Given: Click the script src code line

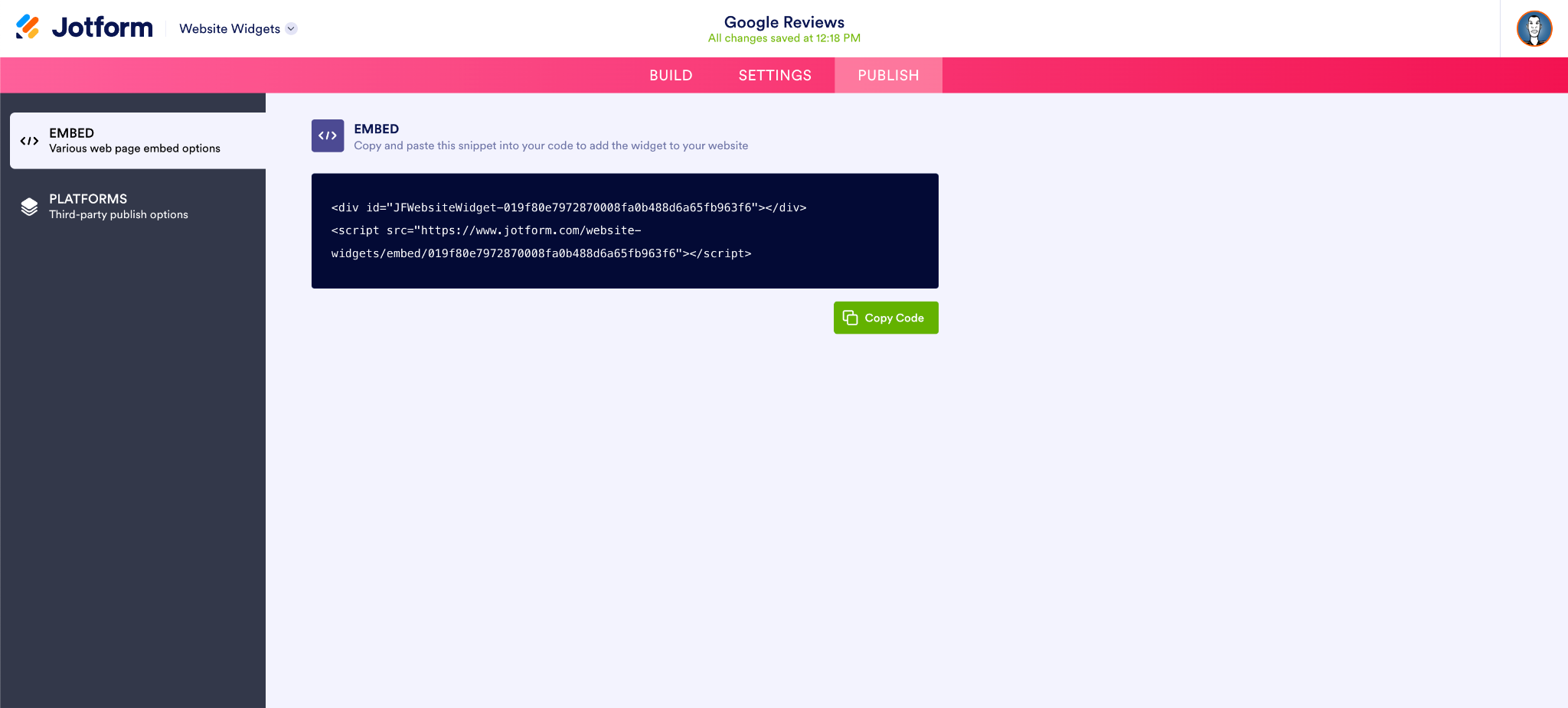Looking at the screenshot, I should (541, 242).
